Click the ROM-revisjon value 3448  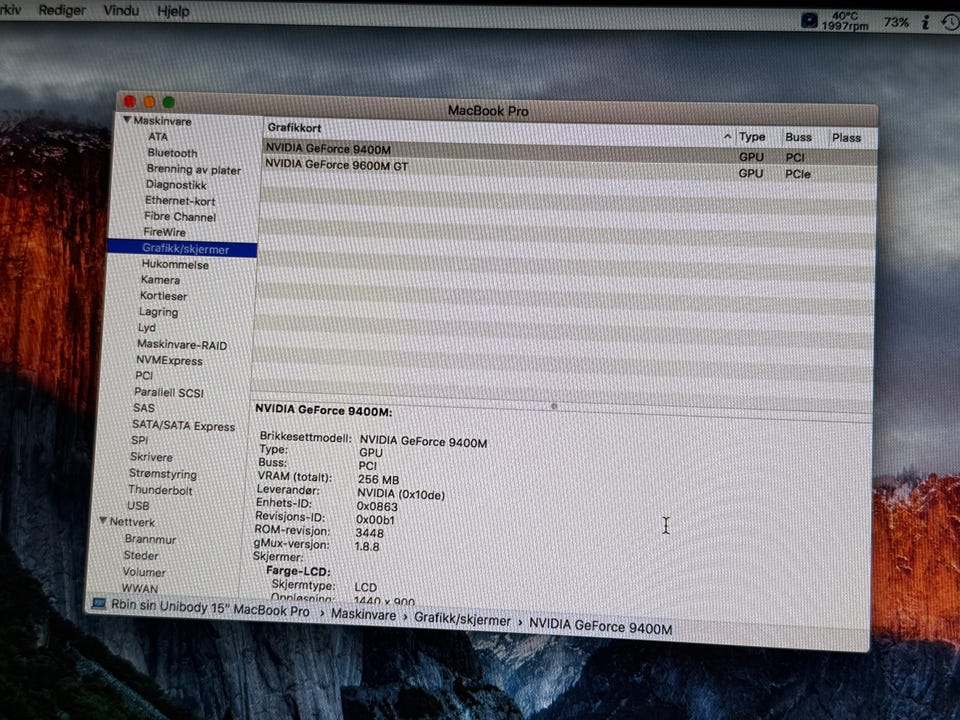pos(370,533)
